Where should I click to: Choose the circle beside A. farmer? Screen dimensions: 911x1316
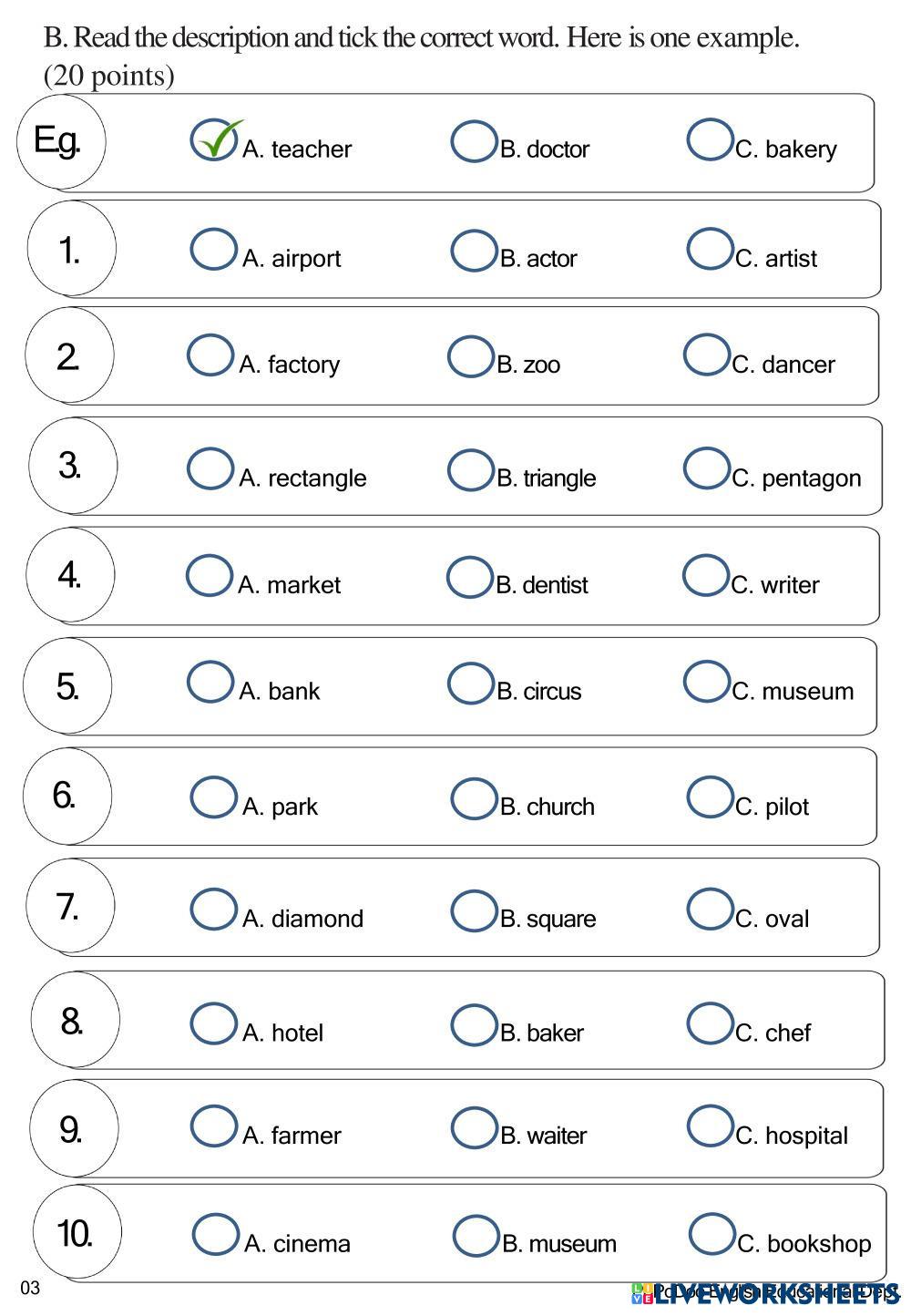pyautogui.click(x=213, y=1126)
